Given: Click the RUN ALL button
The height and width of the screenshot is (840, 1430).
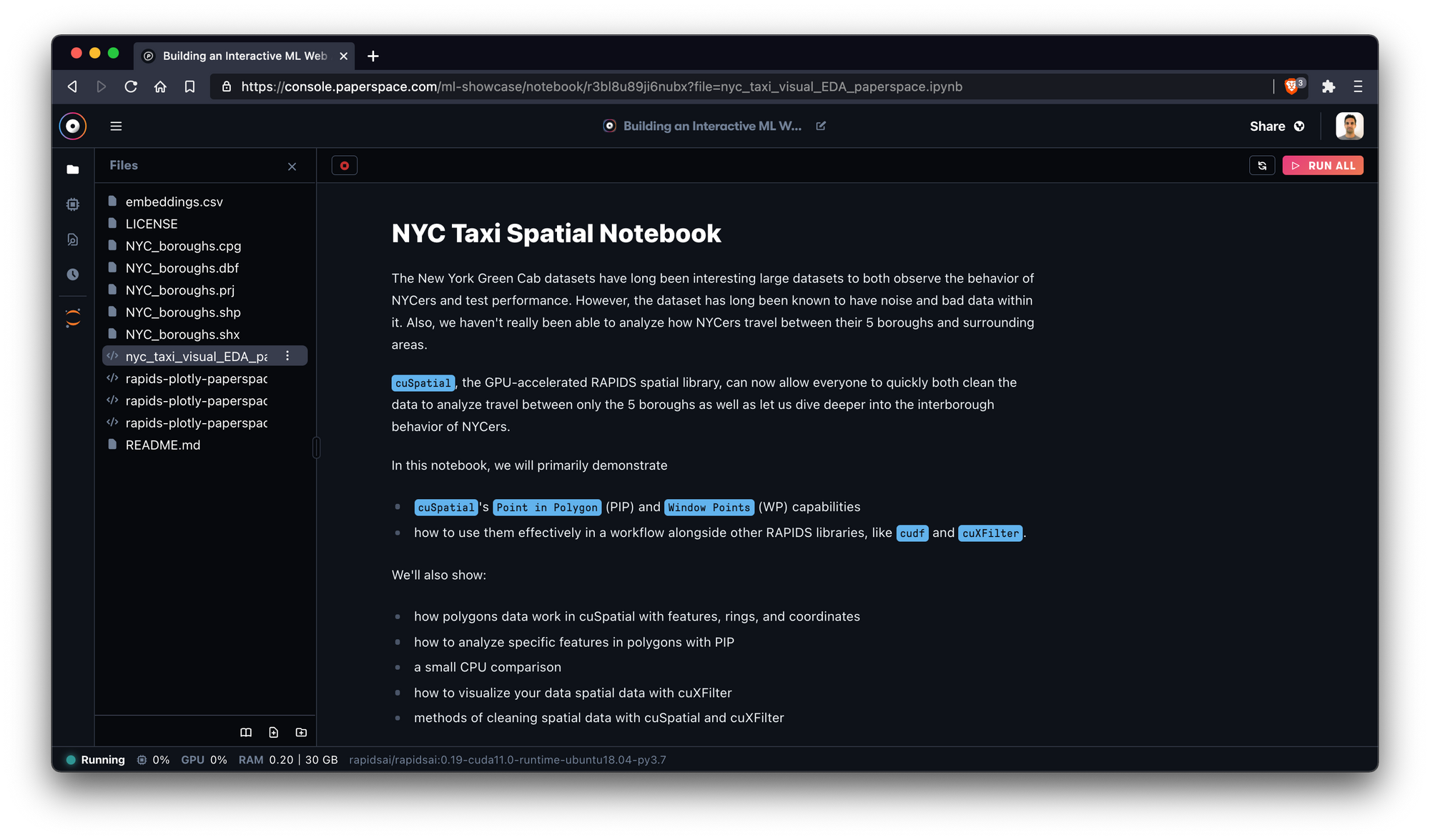Looking at the screenshot, I should (1323, 166).
